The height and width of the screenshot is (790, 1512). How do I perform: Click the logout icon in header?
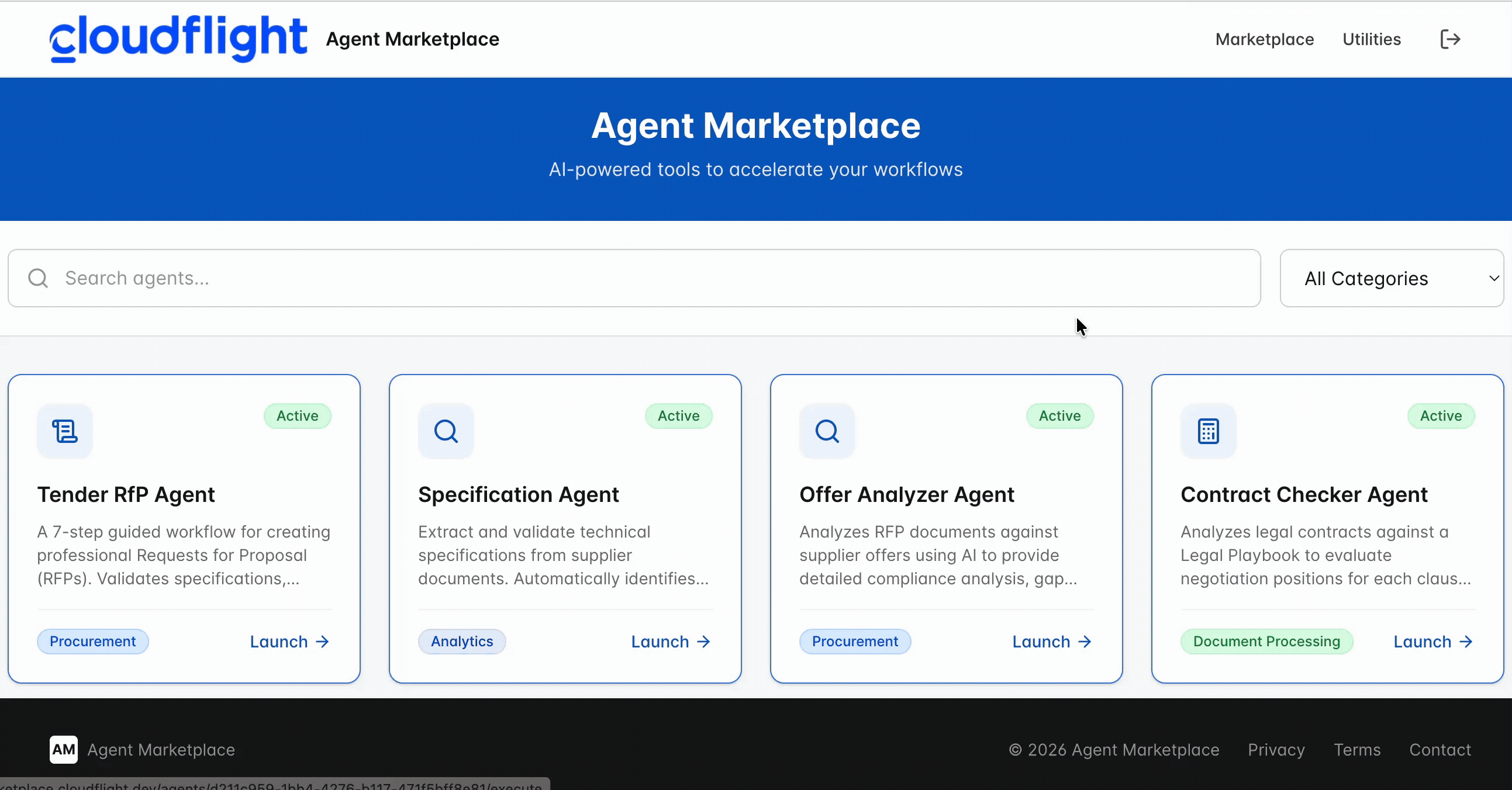click(x=1450, y=39)
